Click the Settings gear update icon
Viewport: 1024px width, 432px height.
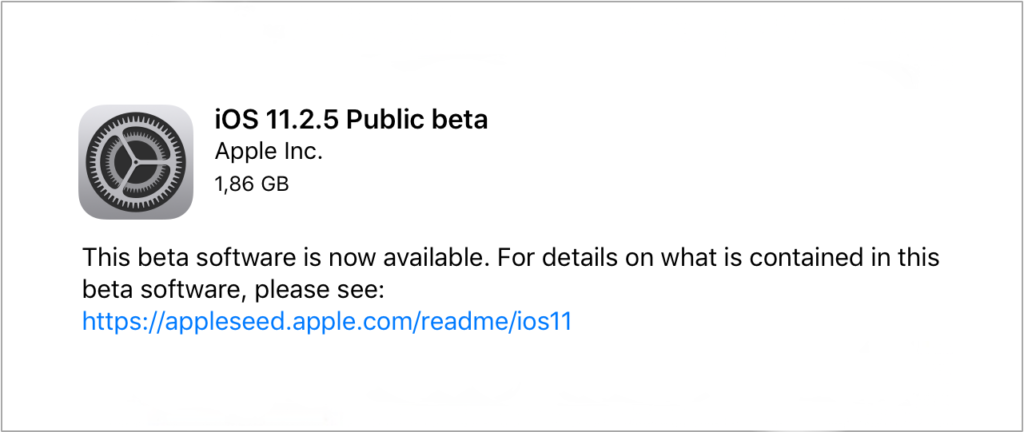click(136, 162)
